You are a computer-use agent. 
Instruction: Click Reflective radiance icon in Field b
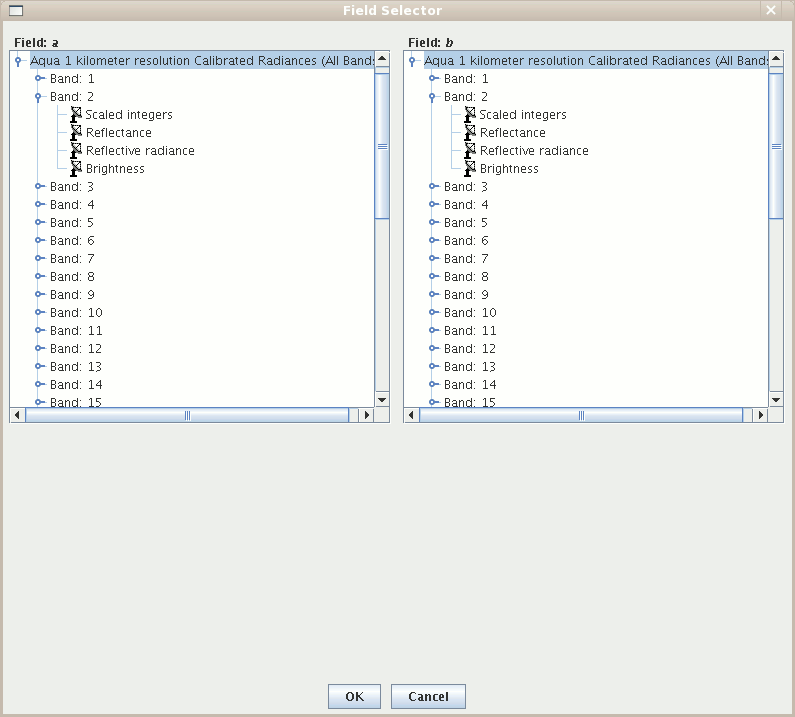pos(470,151)
